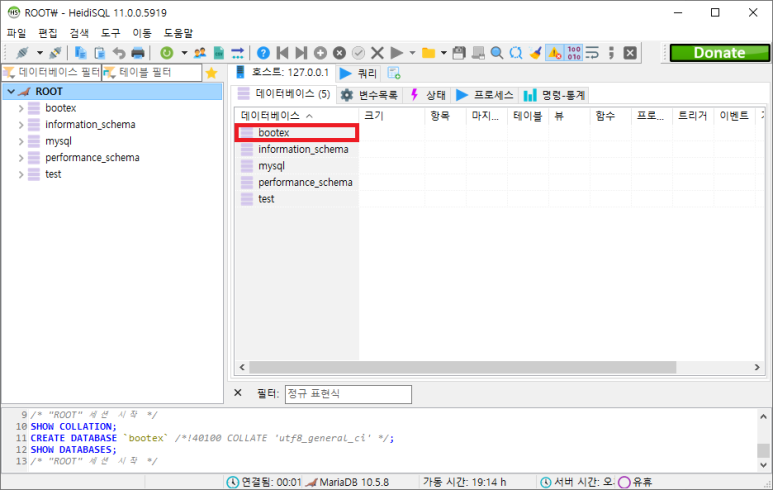Click the 정규 표현식 filter input field
This screenshot has width=773, height=490.
(348, 394)
